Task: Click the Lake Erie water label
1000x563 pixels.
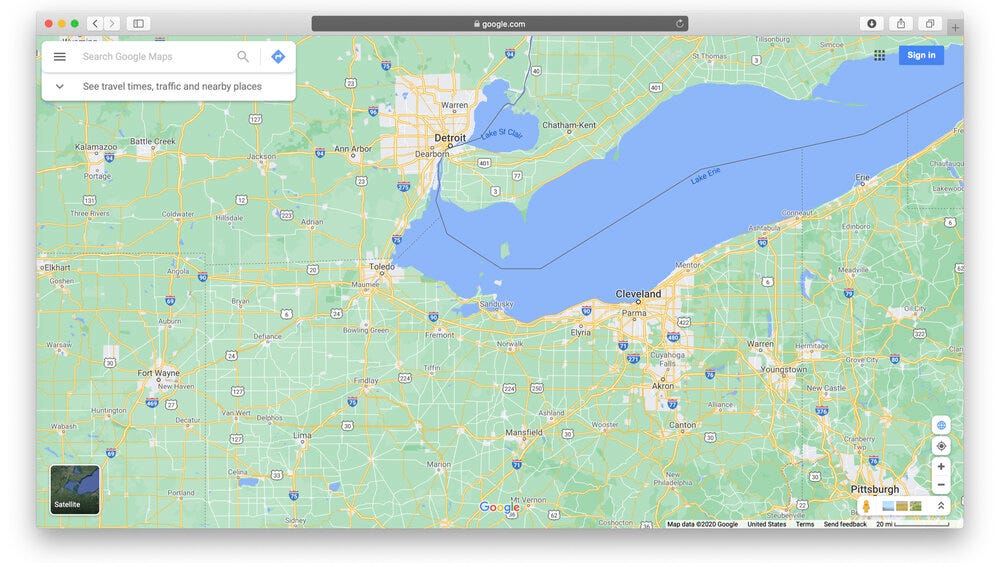Action: pos(705,175)
